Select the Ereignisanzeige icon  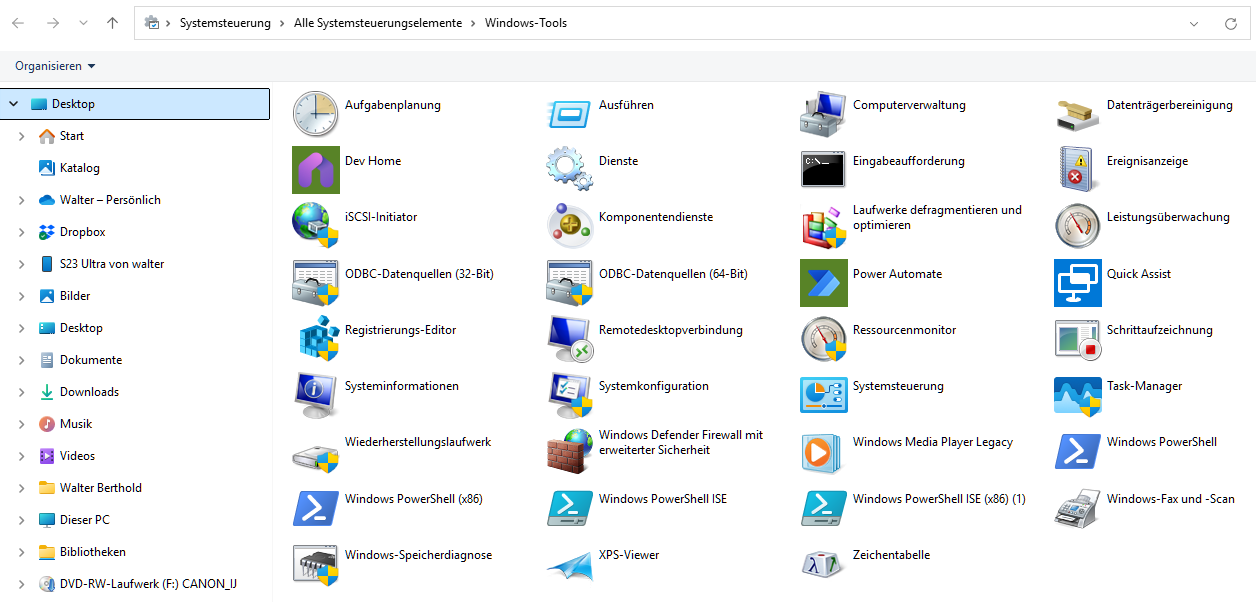pyautogui.click(x=1078, y=170)
